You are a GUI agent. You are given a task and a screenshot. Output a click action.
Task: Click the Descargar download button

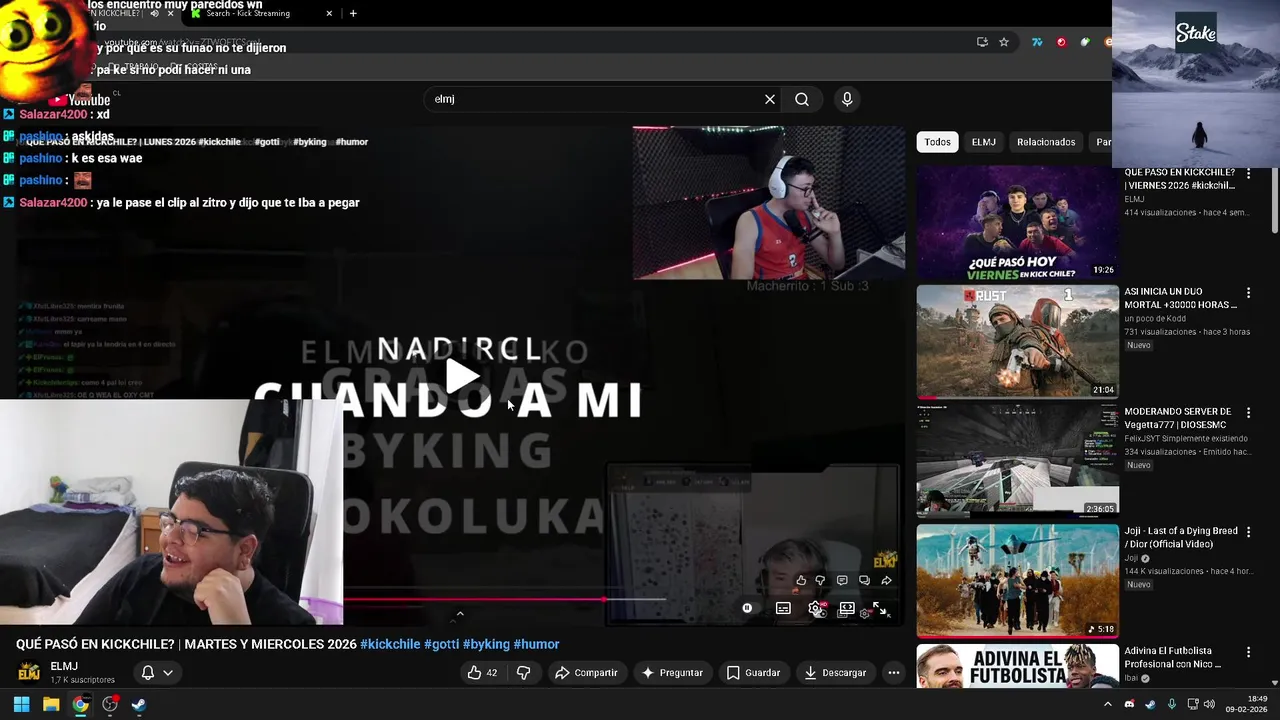(835, 673)
